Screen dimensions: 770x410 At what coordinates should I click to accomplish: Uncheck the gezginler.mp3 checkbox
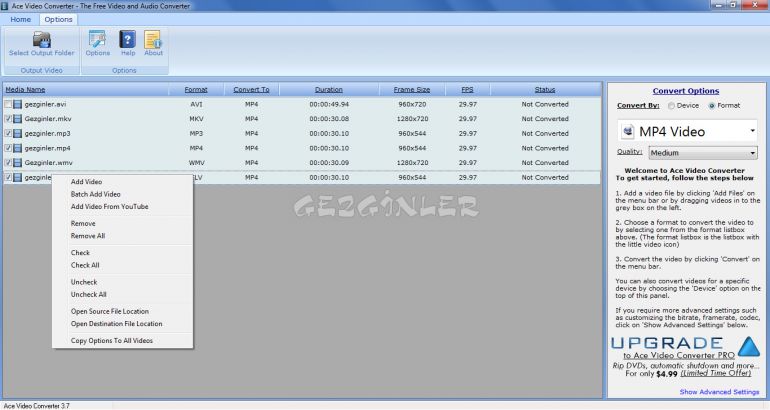click(8, 134)
